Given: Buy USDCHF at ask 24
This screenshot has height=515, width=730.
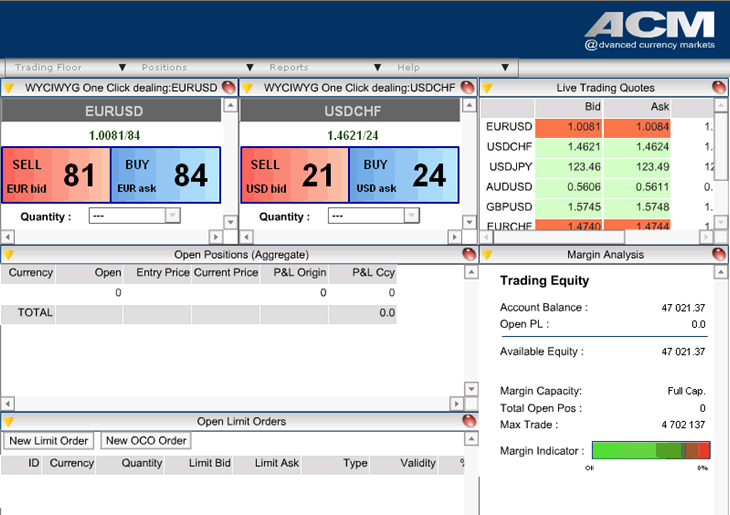Looking at the screenshot, I should point(404,175).
